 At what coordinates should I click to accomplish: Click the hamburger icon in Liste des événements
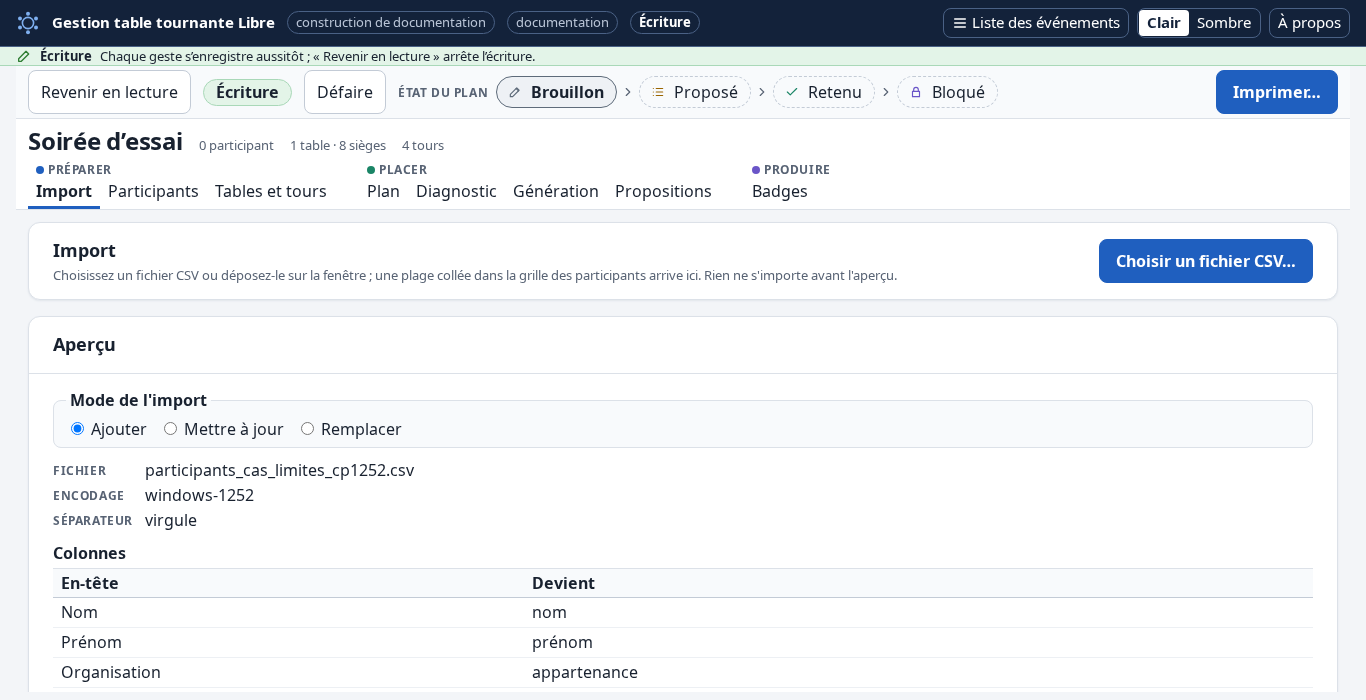960,23
